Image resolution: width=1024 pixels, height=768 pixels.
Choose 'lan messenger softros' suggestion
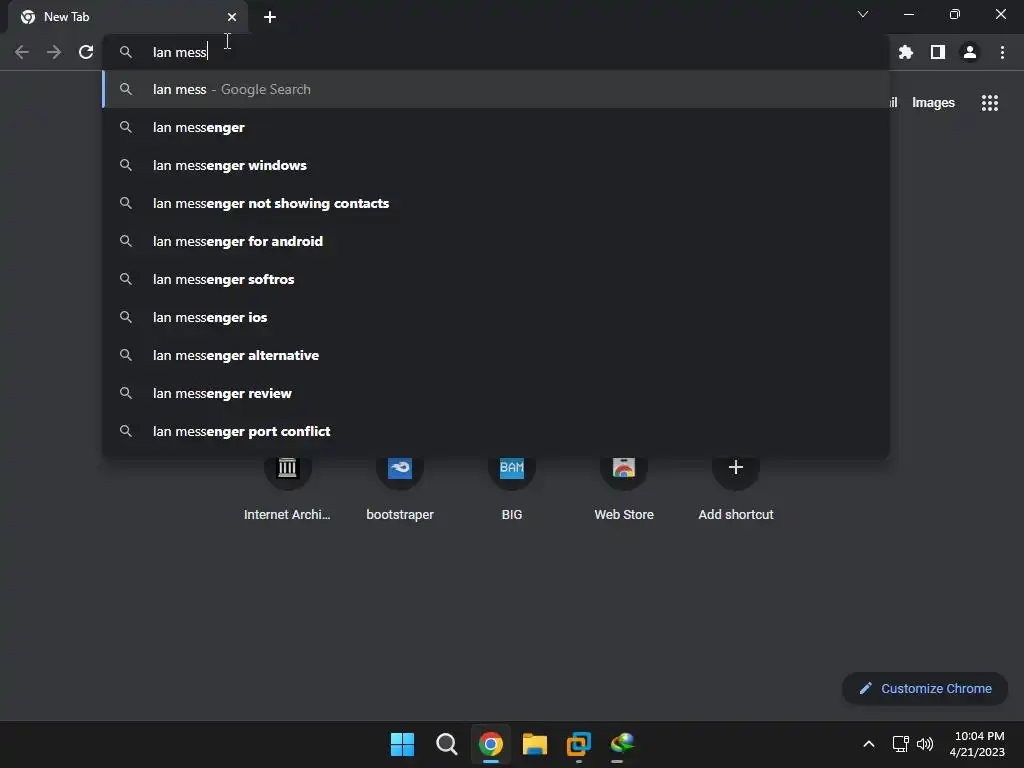[496, 279]
